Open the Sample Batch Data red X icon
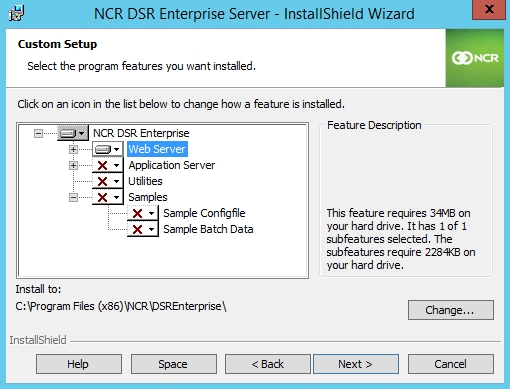 142,229
